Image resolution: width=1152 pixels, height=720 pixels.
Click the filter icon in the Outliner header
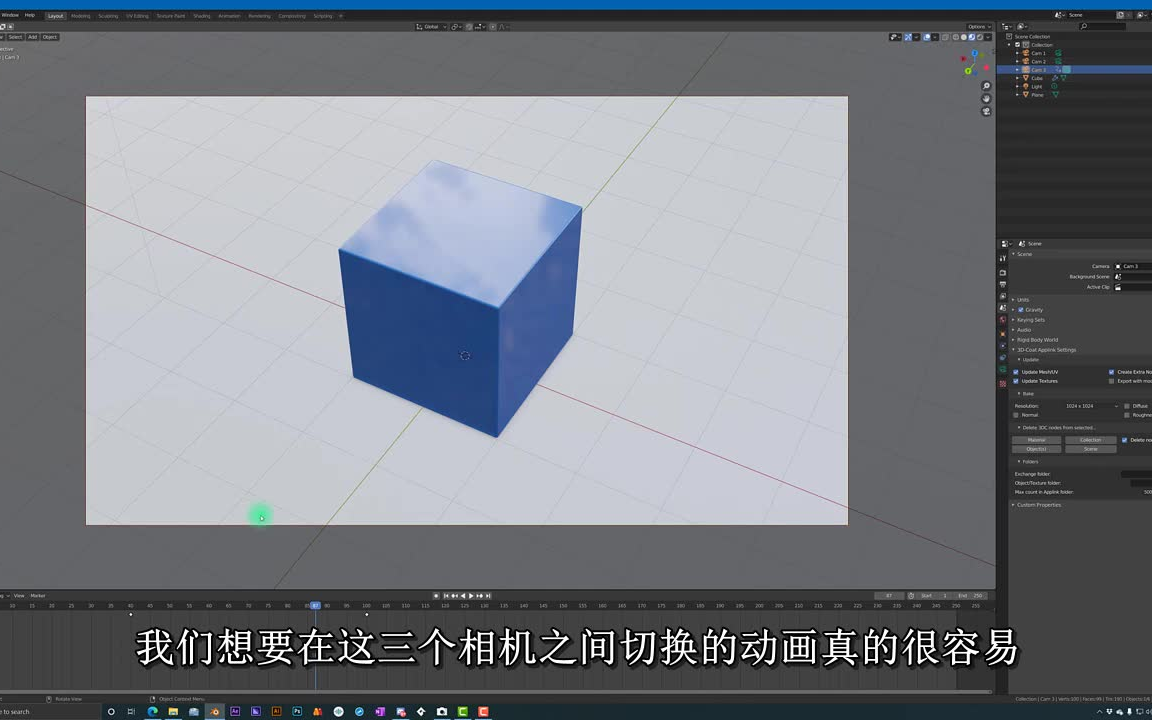pos(1020,26)
